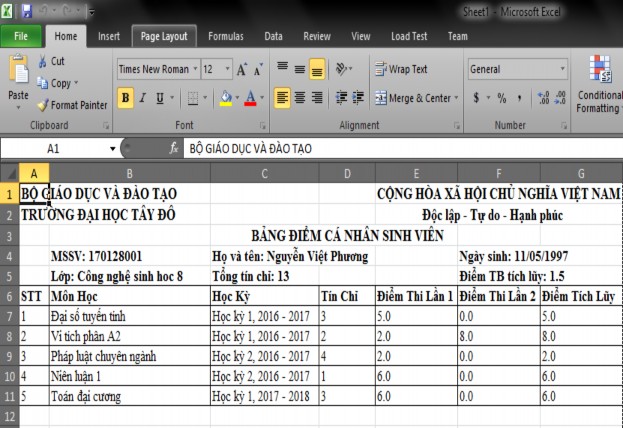Click the red Font Color A icon
Viewport: 623px width, 428px height.
click(250, 98)
